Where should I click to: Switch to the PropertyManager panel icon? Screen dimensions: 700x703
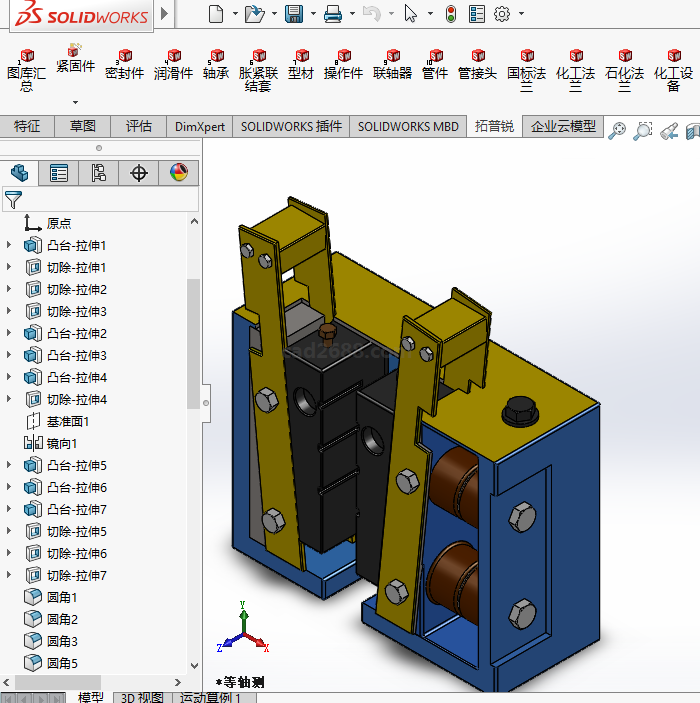pos(59,173)
